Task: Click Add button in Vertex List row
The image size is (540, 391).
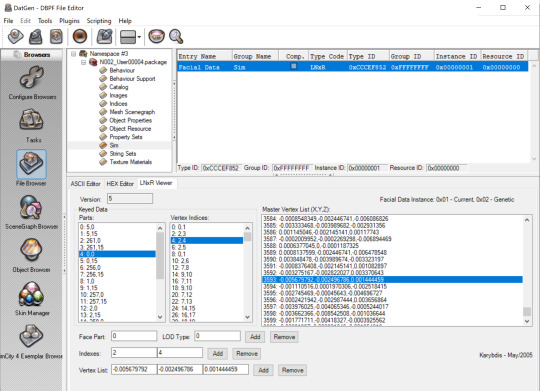Action: (263, 370)
